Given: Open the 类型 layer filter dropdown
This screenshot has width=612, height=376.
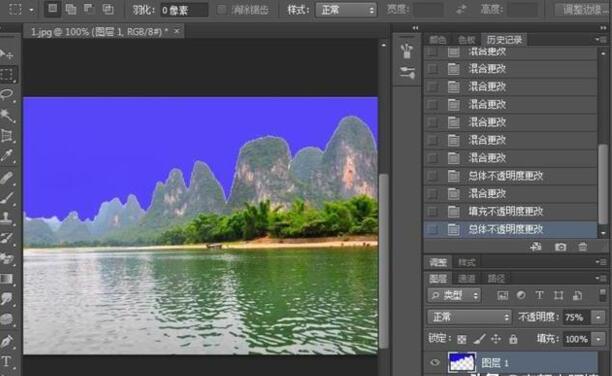Looking at the screenshot, I should (454, 296).
